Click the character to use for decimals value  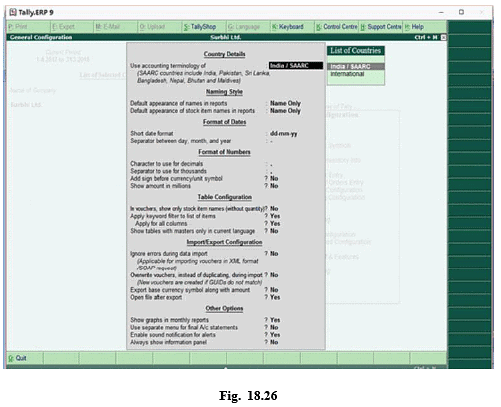point(271,164)
